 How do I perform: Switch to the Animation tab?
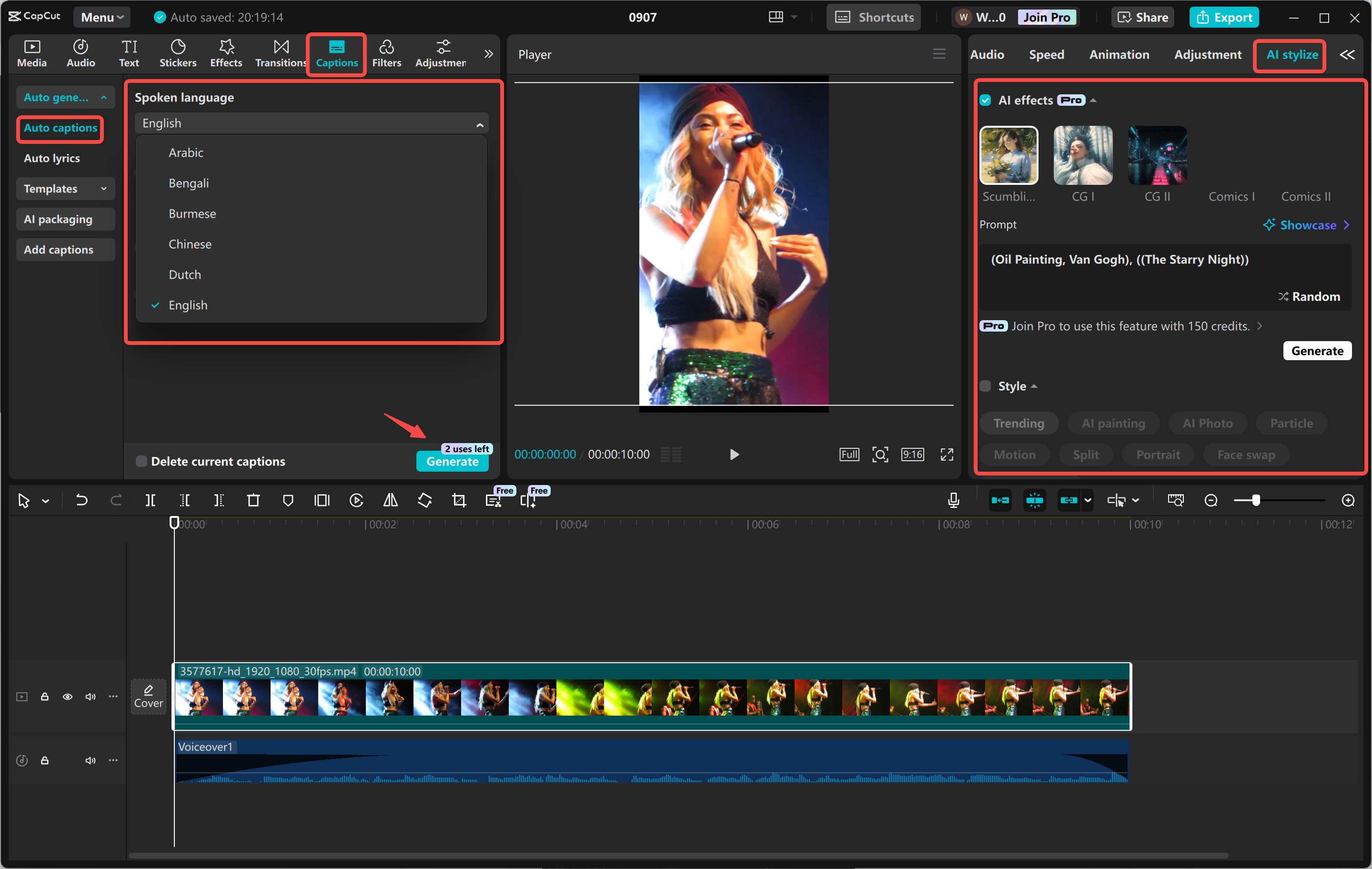[x=1119, y=55]
